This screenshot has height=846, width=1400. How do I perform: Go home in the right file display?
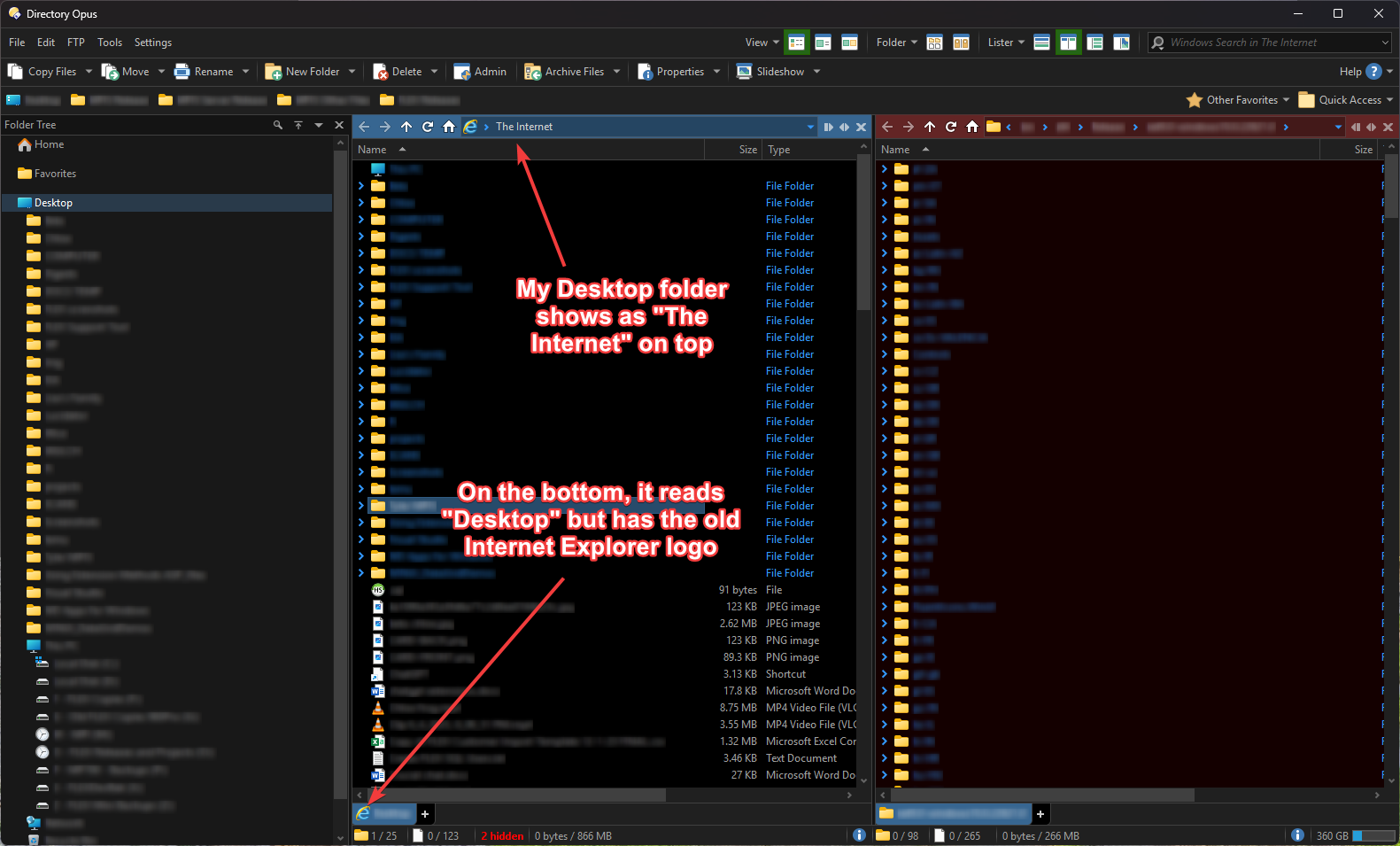(x=972, y=127)
